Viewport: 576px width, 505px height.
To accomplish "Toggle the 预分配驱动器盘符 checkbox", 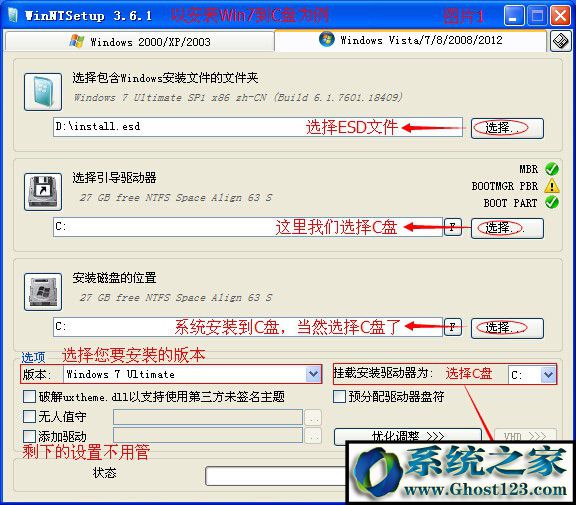I will (x=339, y=397).
